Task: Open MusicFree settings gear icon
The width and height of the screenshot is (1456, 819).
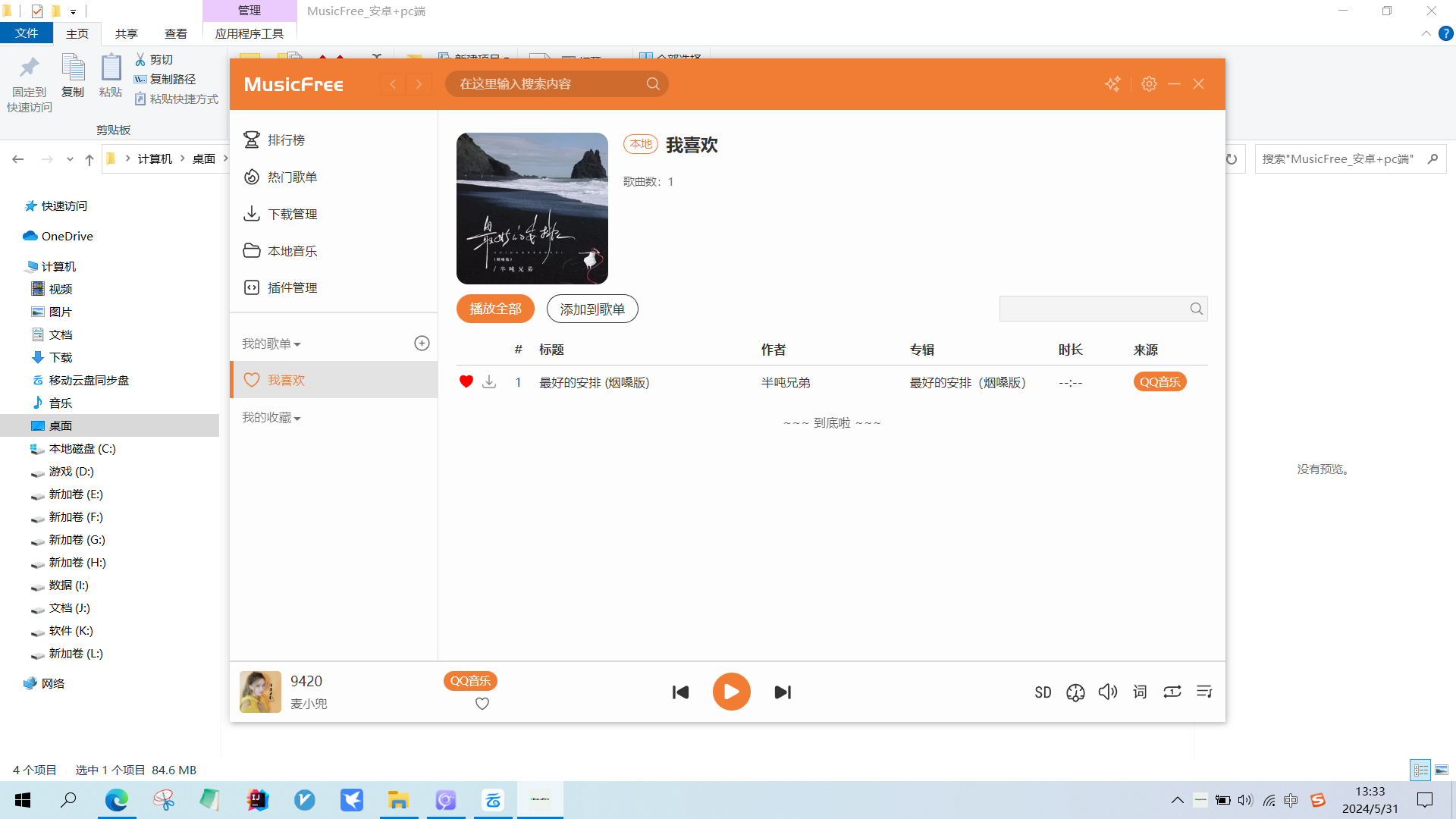Action: point(1149,84)
